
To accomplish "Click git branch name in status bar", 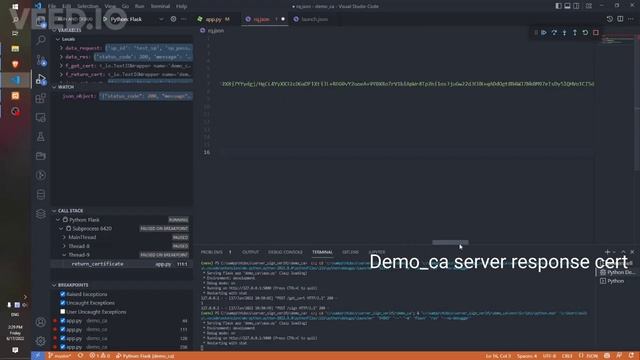I will tap(60, 356).
